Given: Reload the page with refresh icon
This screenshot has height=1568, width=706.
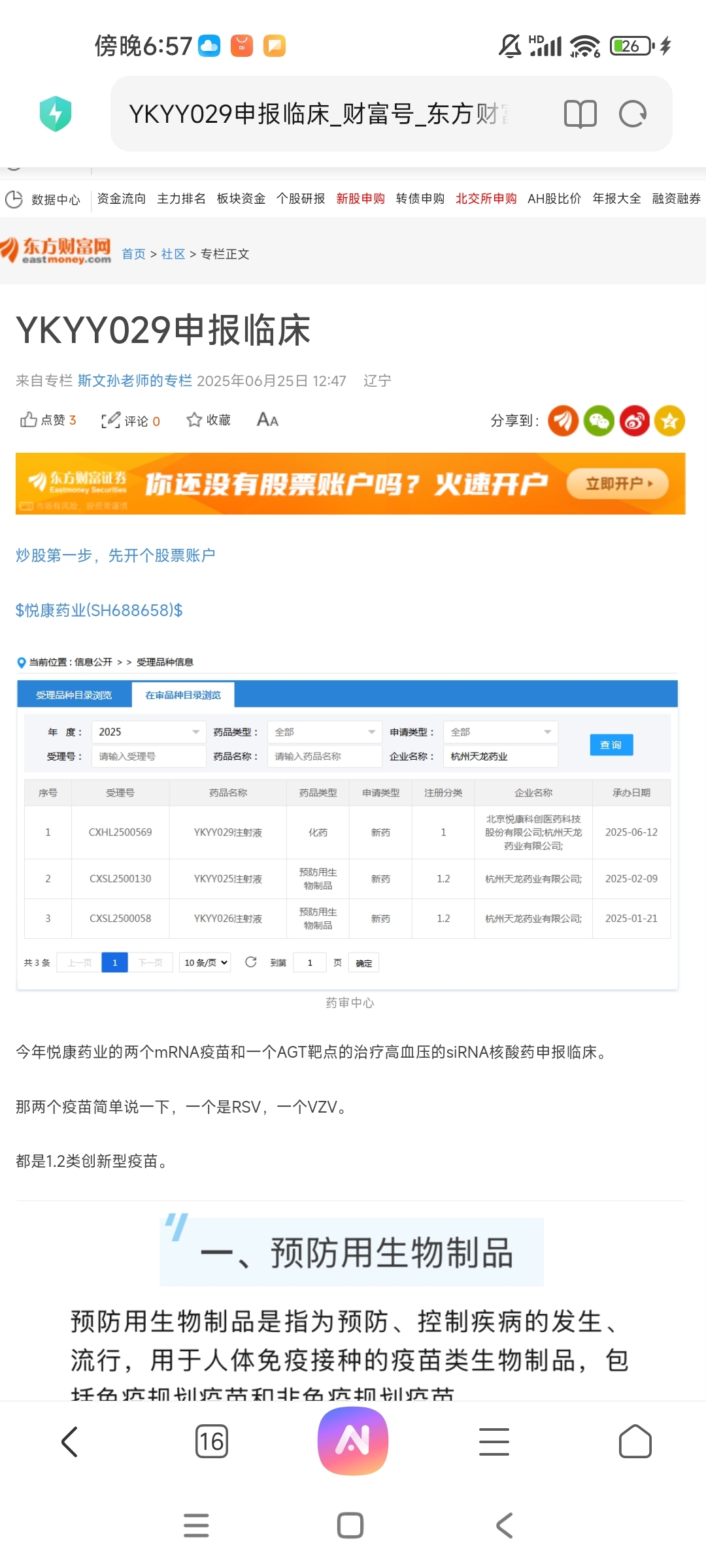Looking at the screenshot, I should [632, 114].
